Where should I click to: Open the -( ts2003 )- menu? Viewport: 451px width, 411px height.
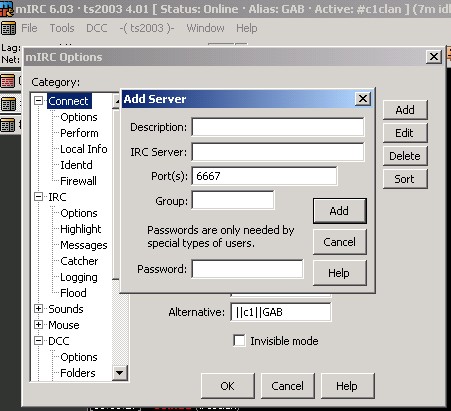point(147,28)
